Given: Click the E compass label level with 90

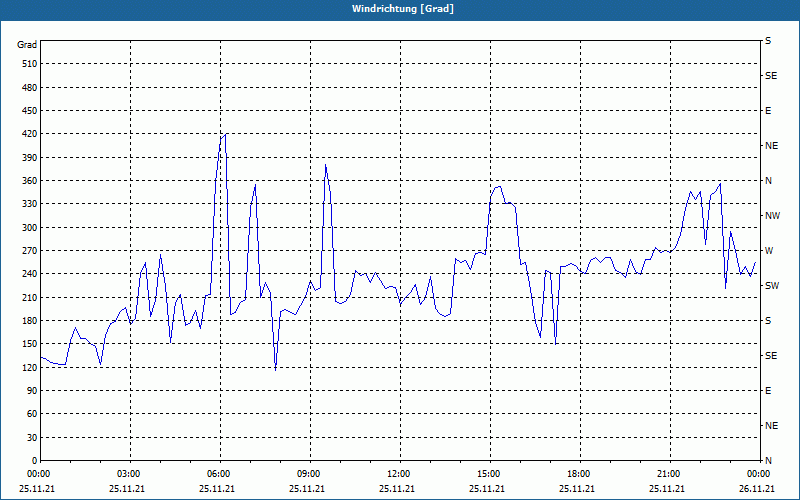Looking at the screenshot, I should pos(768,391).
